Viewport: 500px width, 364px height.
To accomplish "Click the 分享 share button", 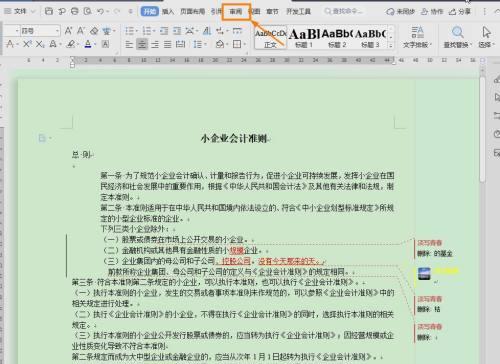I will pos(460,12).
